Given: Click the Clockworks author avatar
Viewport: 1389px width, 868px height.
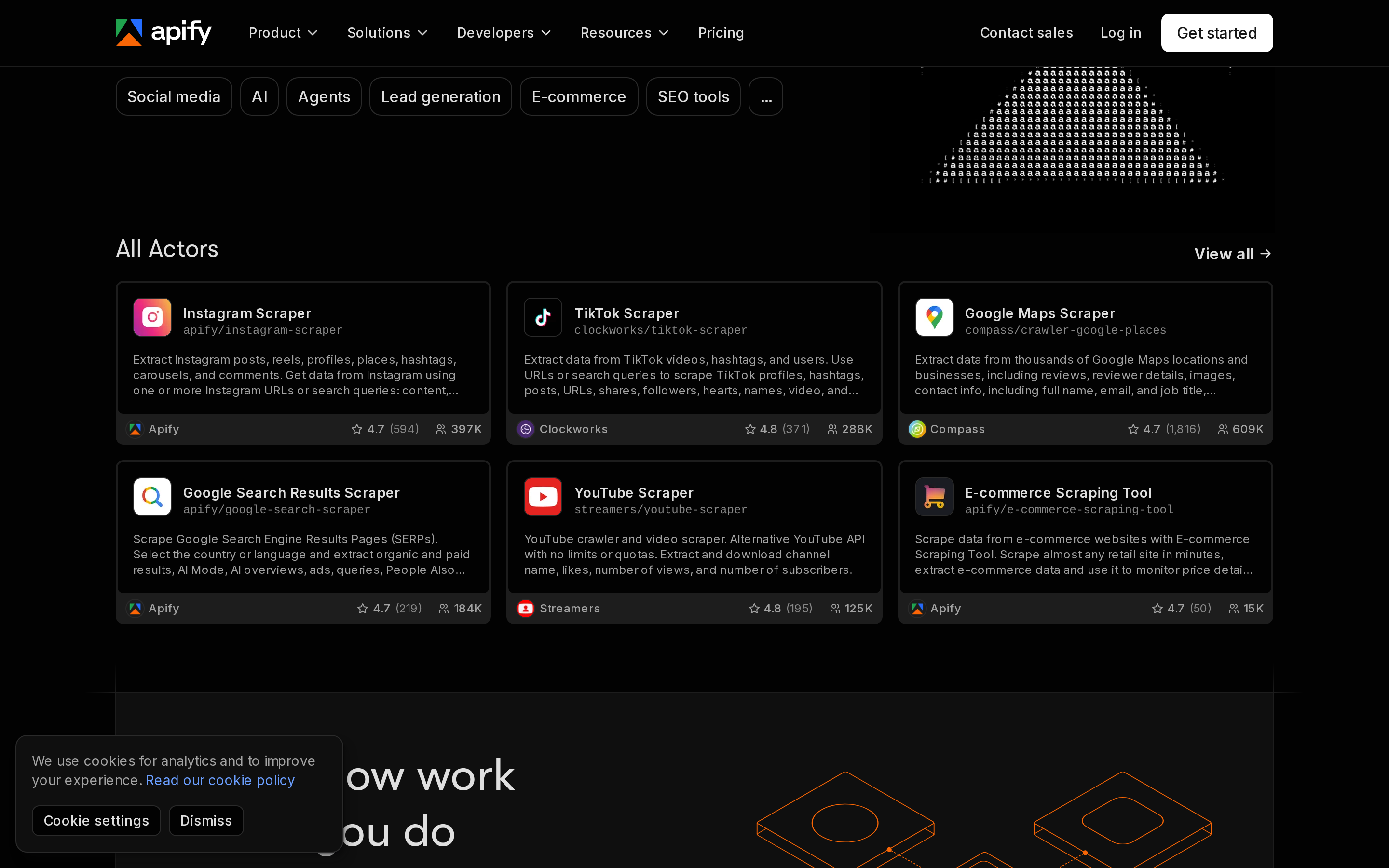Looking at the screenshot, I should (x=526, y=429).
